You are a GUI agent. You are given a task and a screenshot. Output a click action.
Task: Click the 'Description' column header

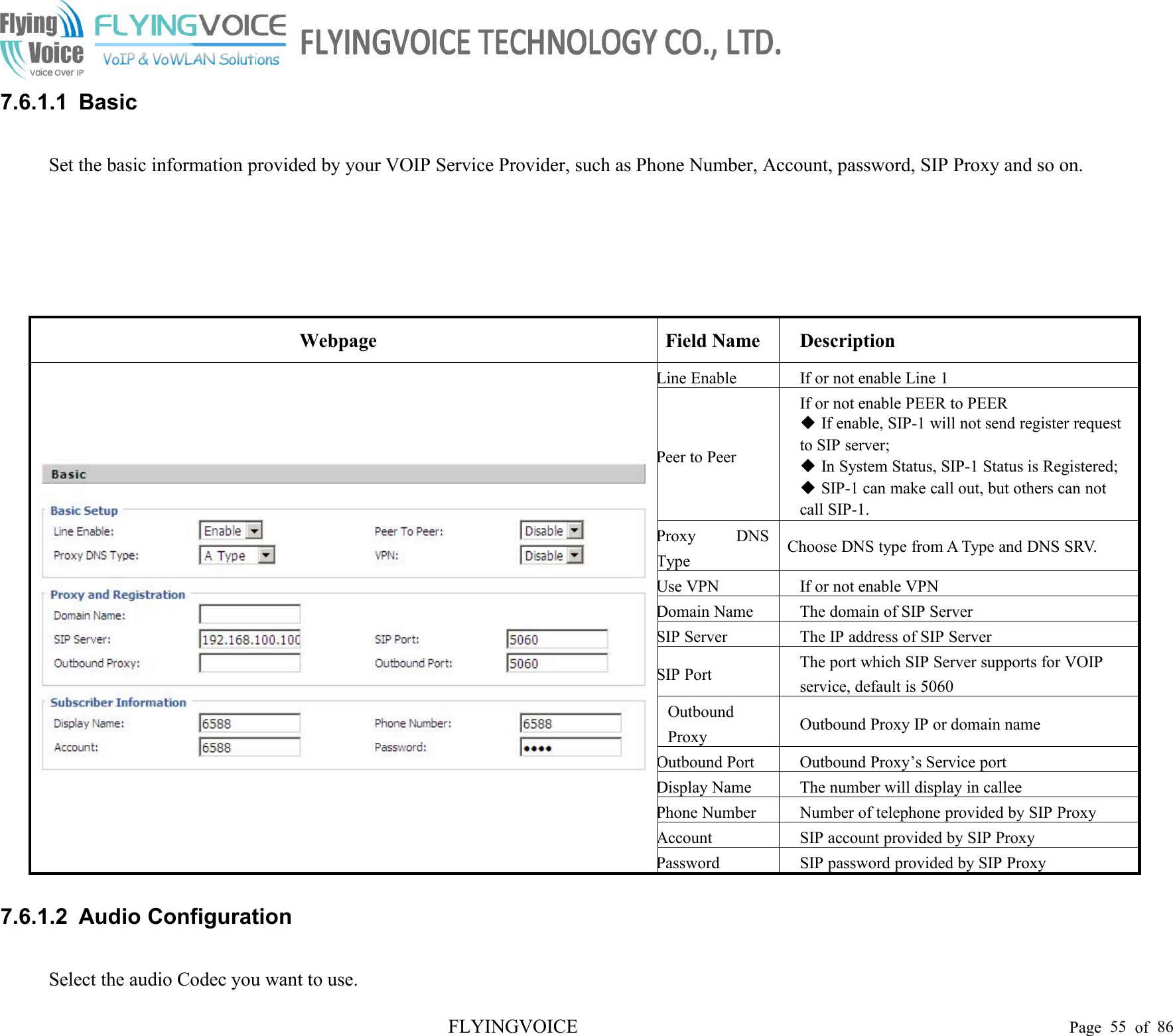point(847,340)
